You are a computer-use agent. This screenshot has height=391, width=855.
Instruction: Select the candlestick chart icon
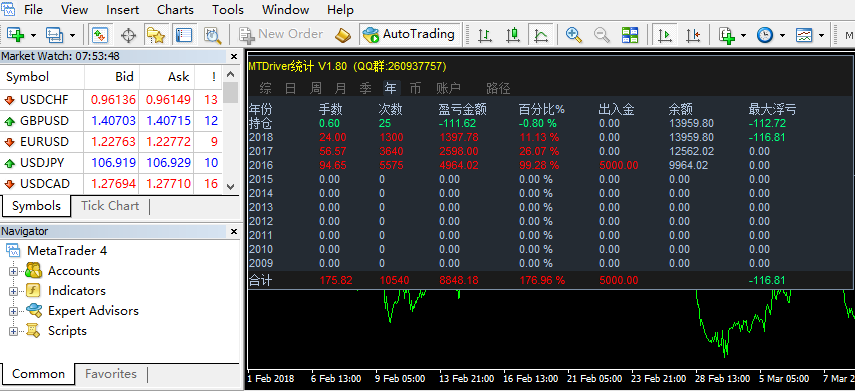point(512,35)
